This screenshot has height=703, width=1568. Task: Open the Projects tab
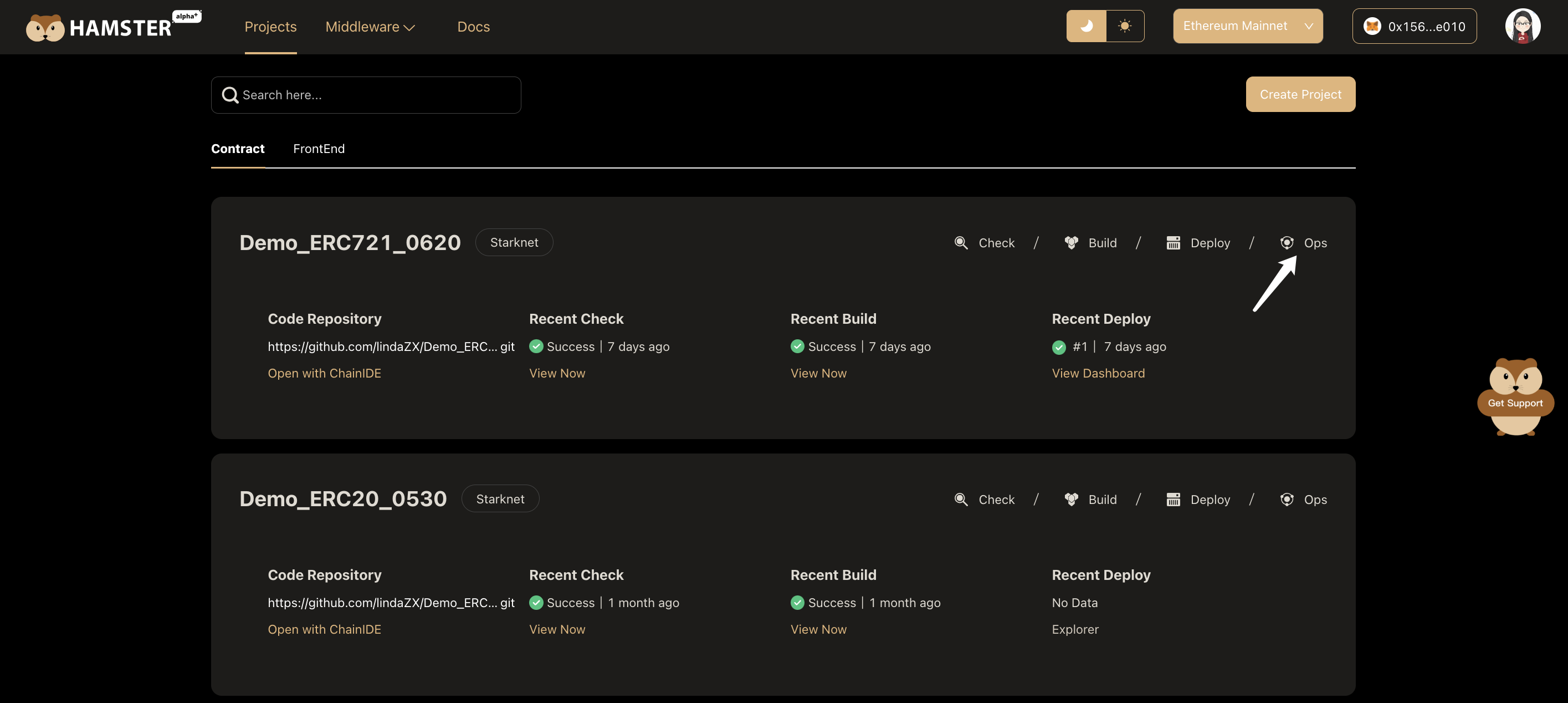click(270, 27)
